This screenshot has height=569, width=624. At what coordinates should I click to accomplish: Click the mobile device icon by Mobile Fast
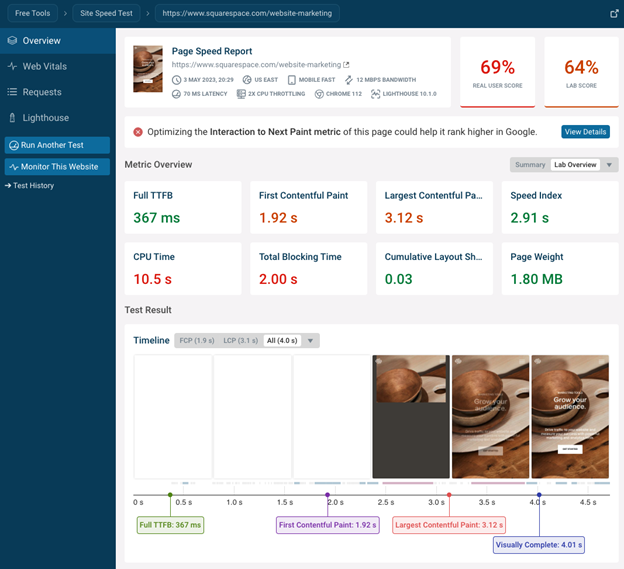(292, 80)
